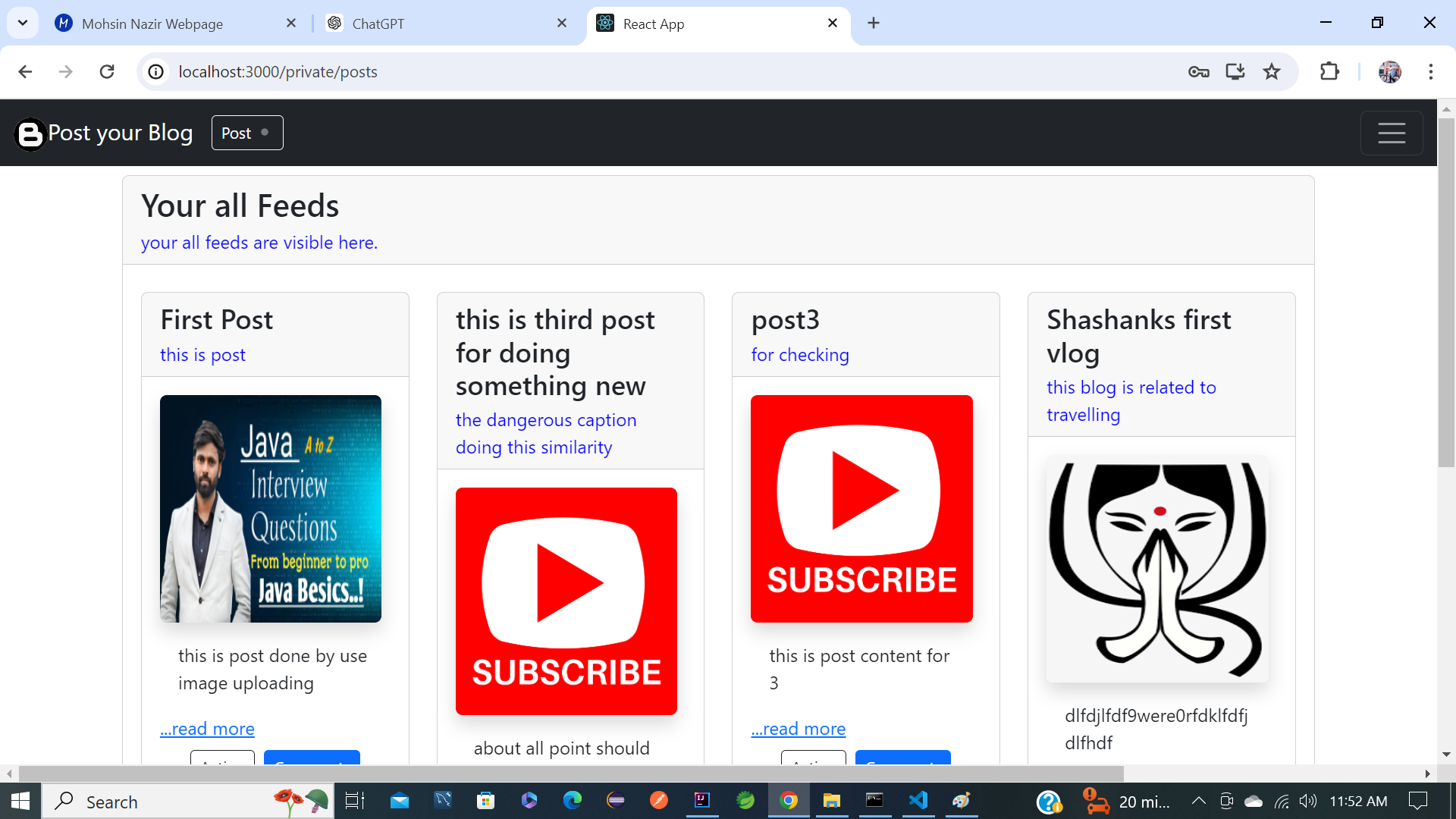Click Post your Blog brand title
Viewport: 1456px width, 819px height.
coord(121,133)
